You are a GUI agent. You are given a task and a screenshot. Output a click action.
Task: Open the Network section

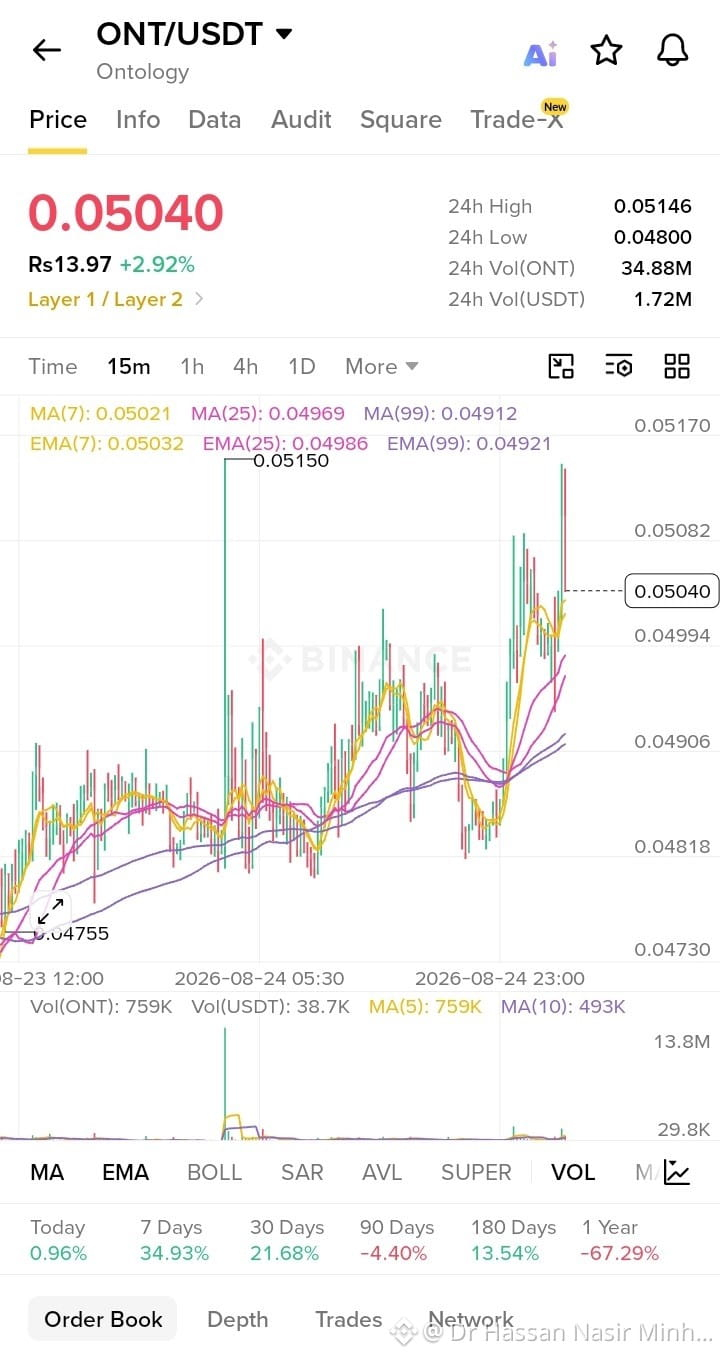coord(470,1319)
